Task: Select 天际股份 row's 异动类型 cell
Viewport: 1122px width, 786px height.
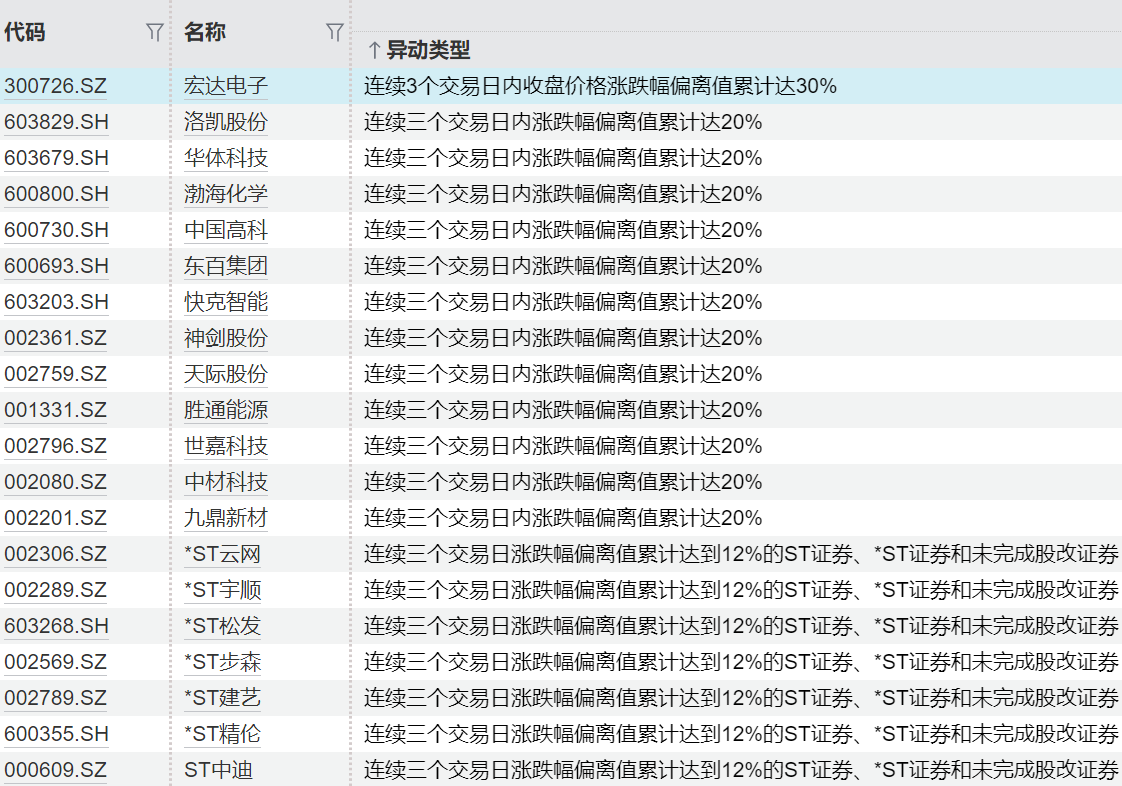Action: (x=562, y=375)
